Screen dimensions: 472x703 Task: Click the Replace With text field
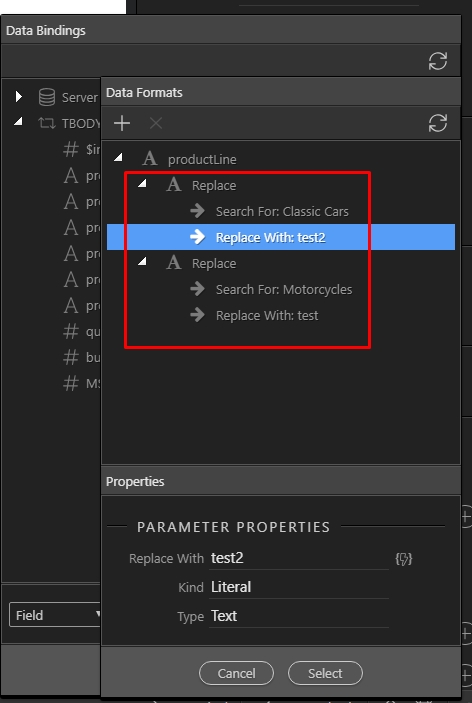click(299, 559)
